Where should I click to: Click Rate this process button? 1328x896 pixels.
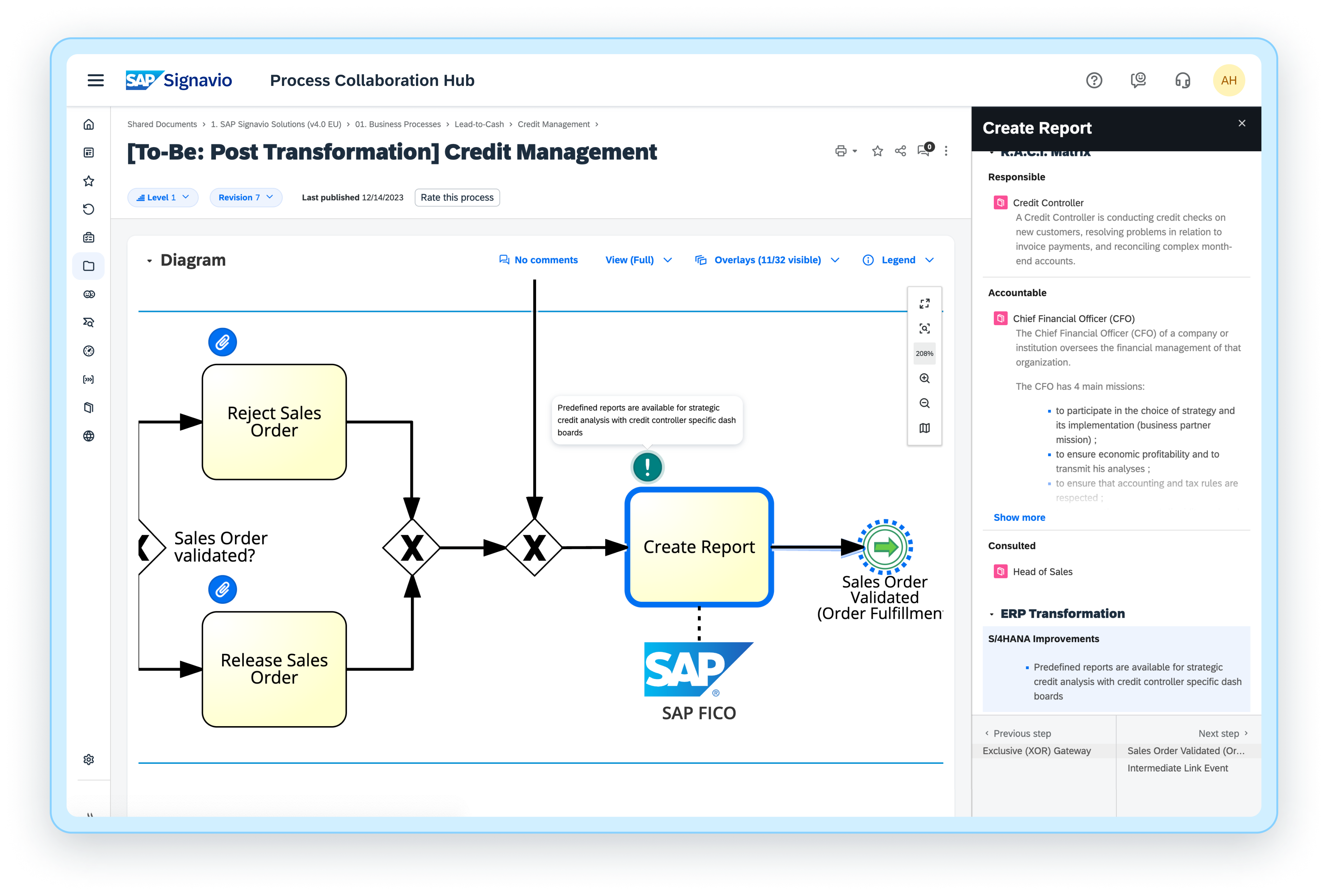click(x=456, y=198)
